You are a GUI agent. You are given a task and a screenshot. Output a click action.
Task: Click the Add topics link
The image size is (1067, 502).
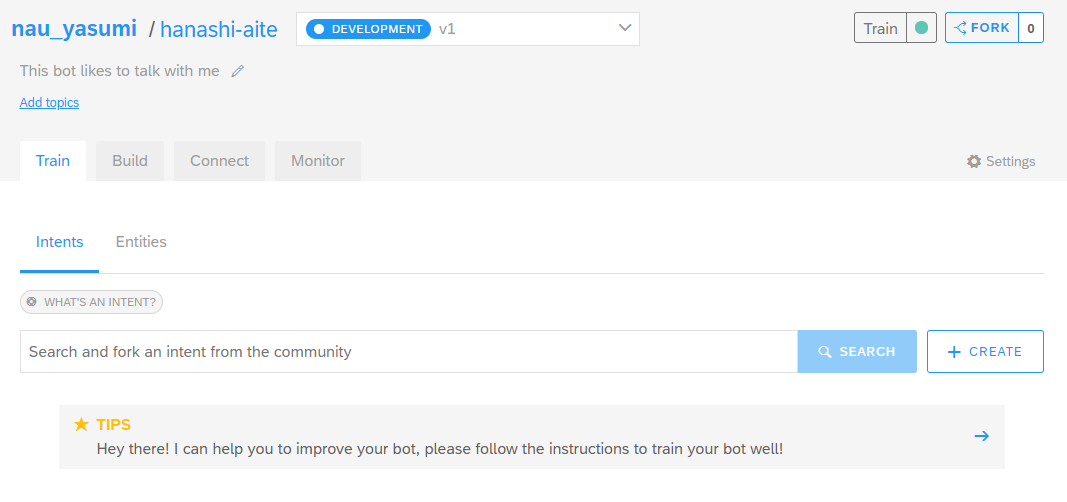(x=49, y=102)
